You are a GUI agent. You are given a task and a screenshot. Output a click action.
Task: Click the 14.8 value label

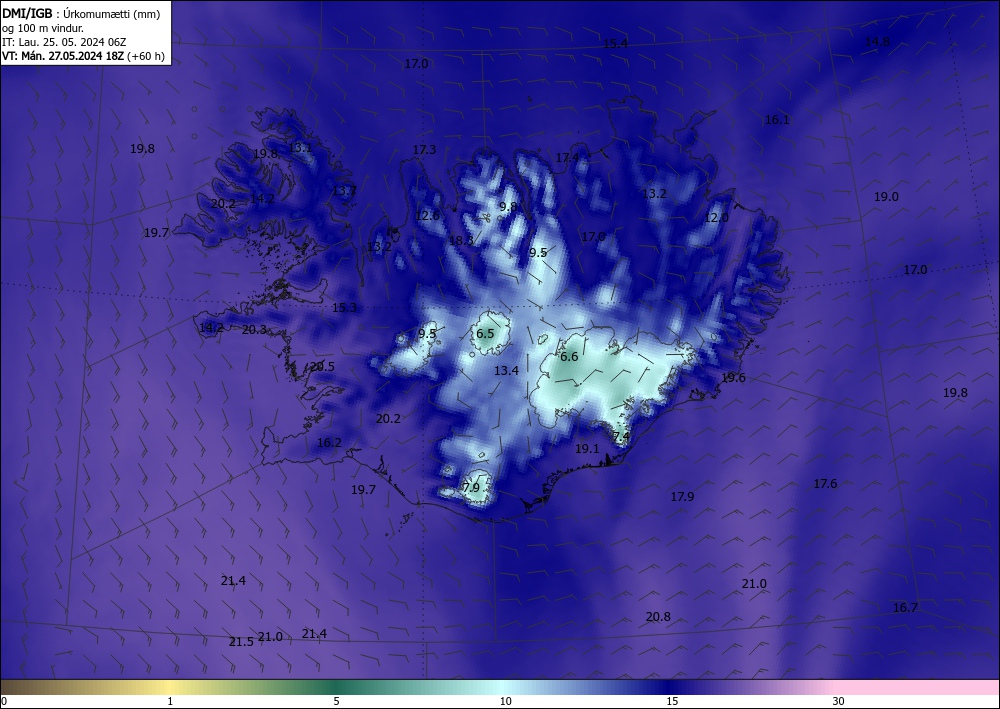877,41
